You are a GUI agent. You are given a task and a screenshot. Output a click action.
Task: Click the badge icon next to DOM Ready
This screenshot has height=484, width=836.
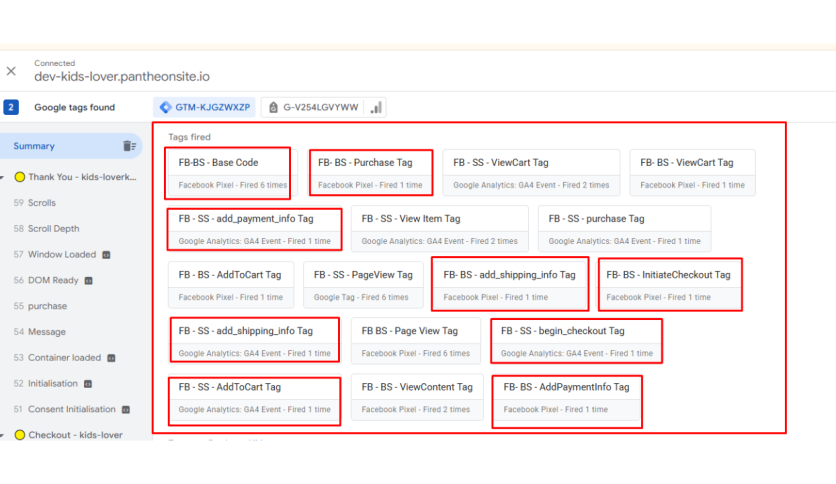point(89,280)
